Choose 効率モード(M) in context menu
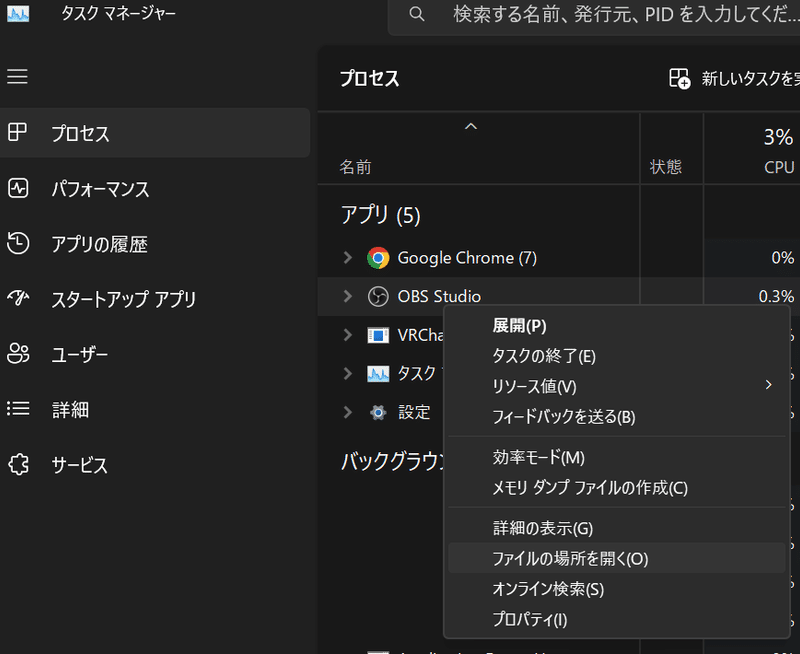This screenshot has width=800, height=654. point(616,457)
